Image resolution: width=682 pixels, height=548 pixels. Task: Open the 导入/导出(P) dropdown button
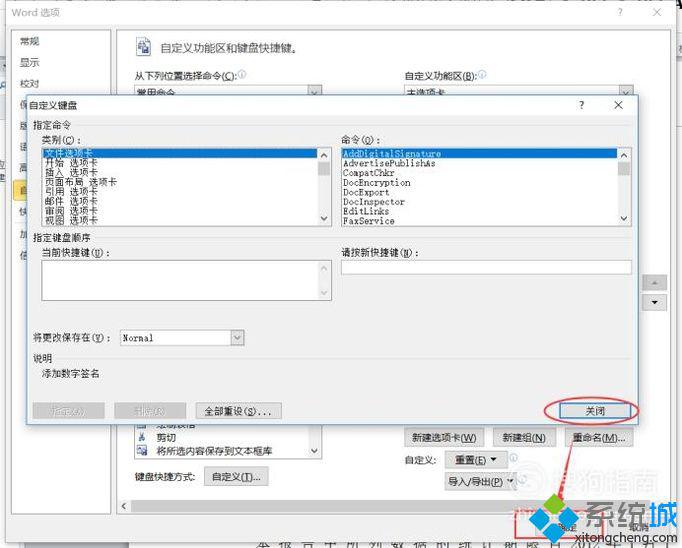[x=480, y=481]
